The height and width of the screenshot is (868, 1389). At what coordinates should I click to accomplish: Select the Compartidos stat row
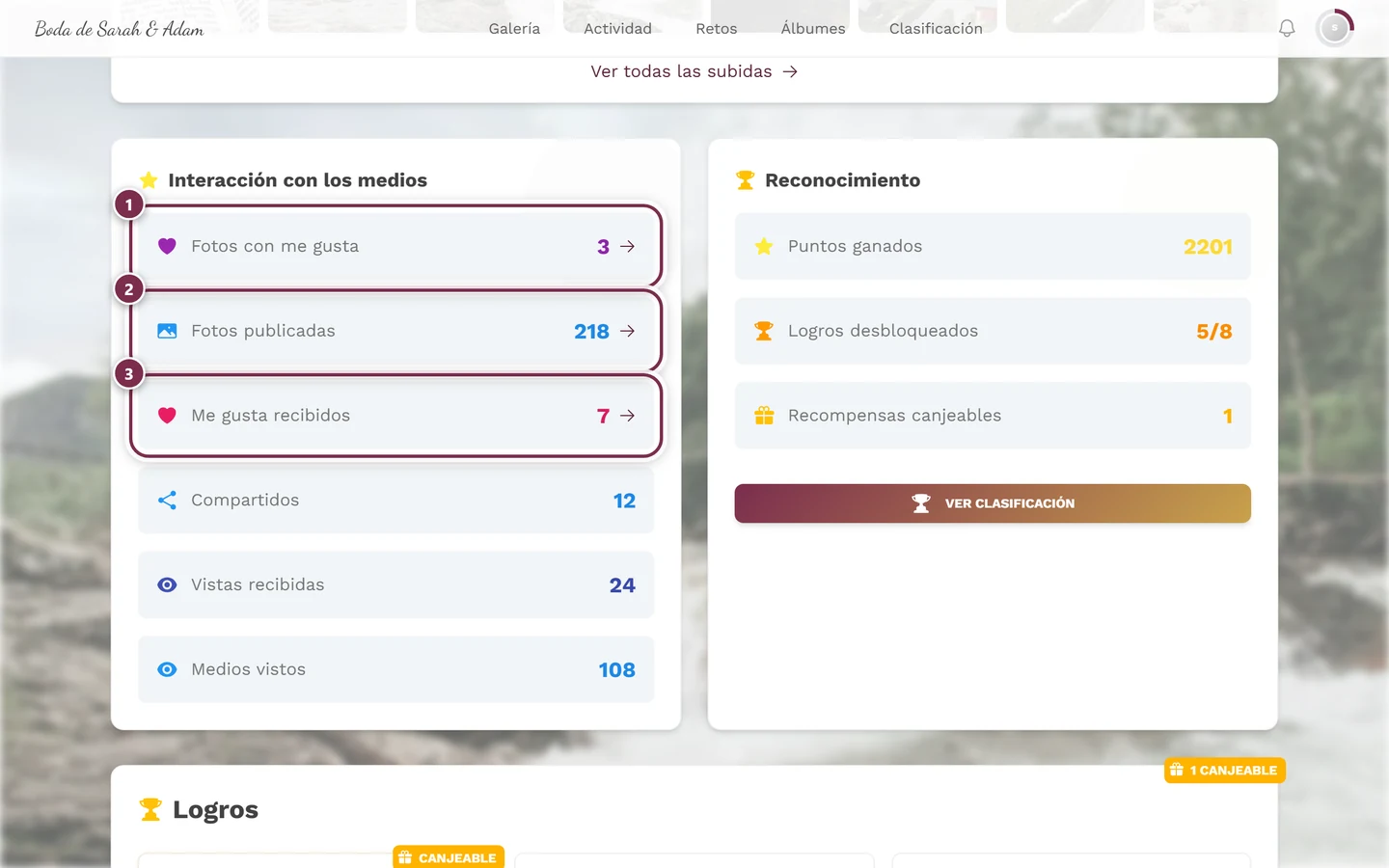395,501
